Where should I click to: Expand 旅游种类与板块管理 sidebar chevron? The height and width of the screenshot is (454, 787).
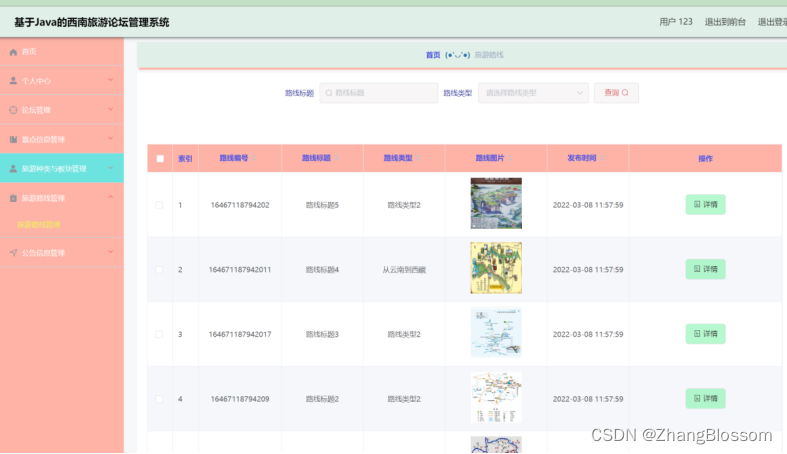110,168
